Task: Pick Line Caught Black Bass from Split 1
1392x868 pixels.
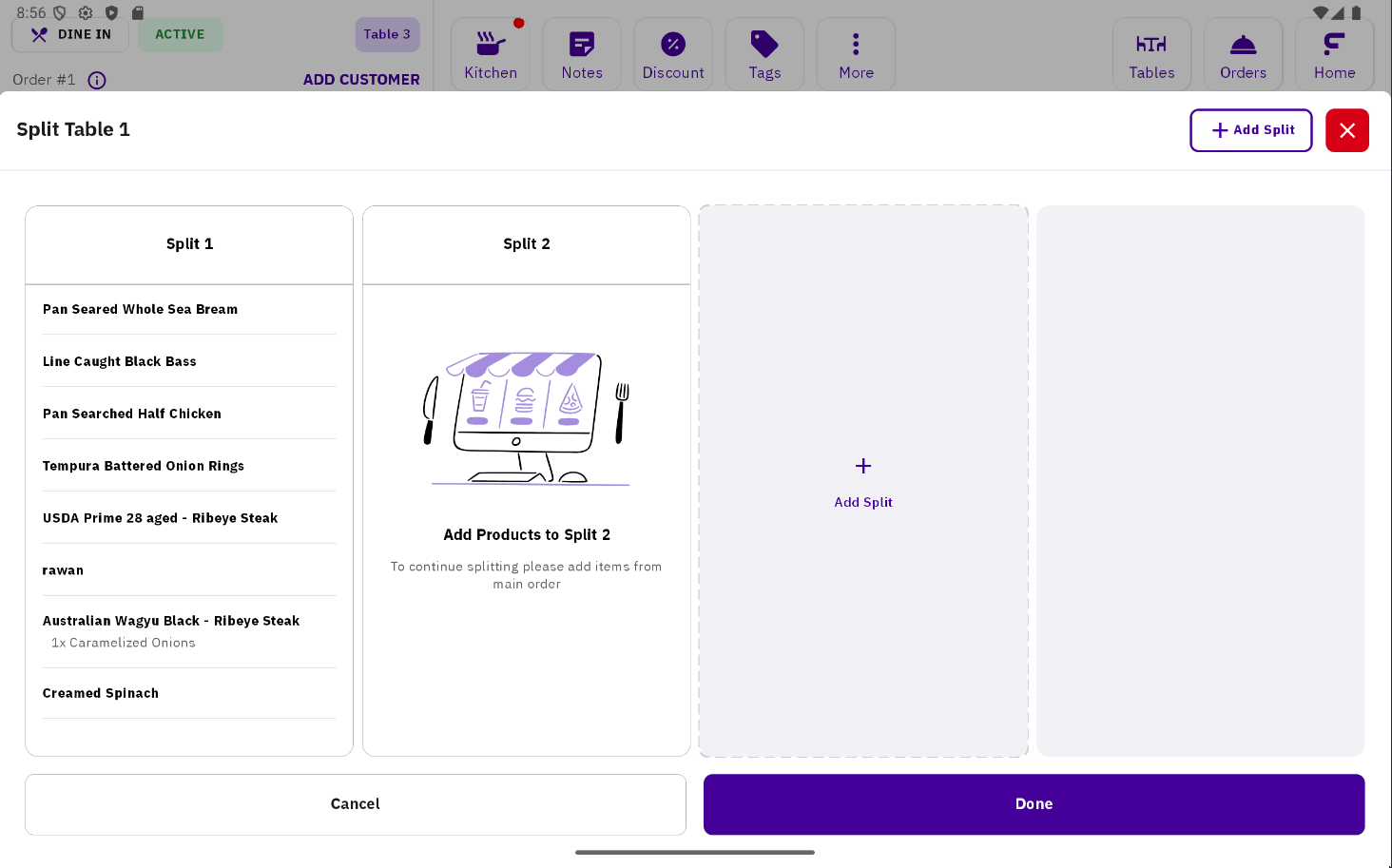Action: pos(120,361)
